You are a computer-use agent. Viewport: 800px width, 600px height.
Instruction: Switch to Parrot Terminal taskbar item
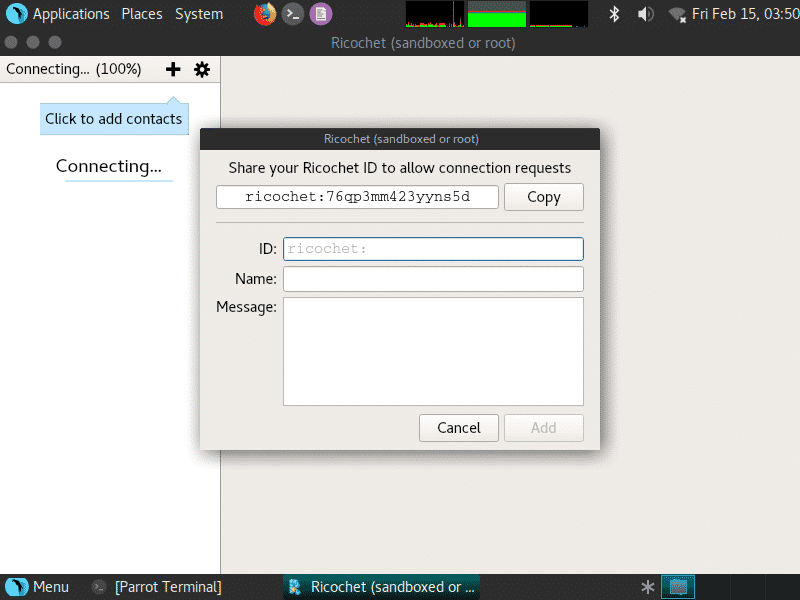point(157,587)
